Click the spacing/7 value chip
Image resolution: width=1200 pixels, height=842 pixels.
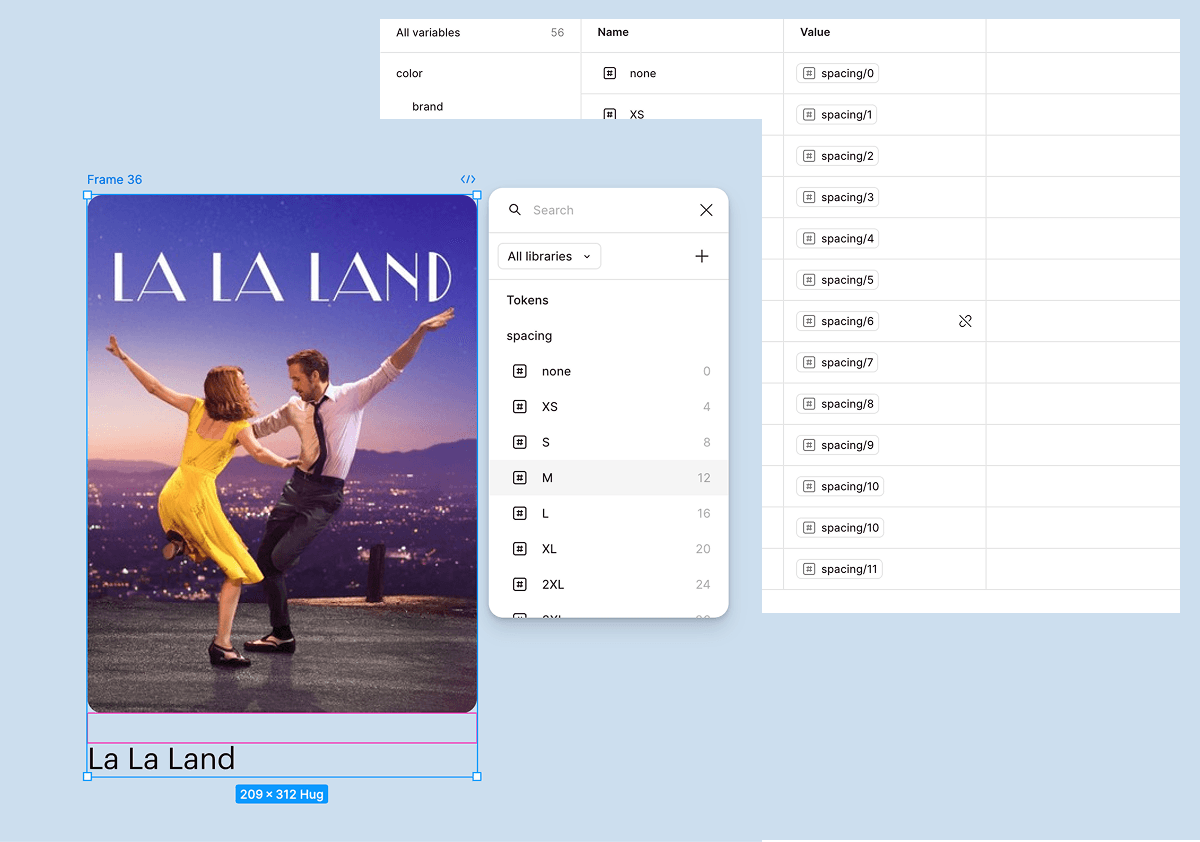point(837,362)
